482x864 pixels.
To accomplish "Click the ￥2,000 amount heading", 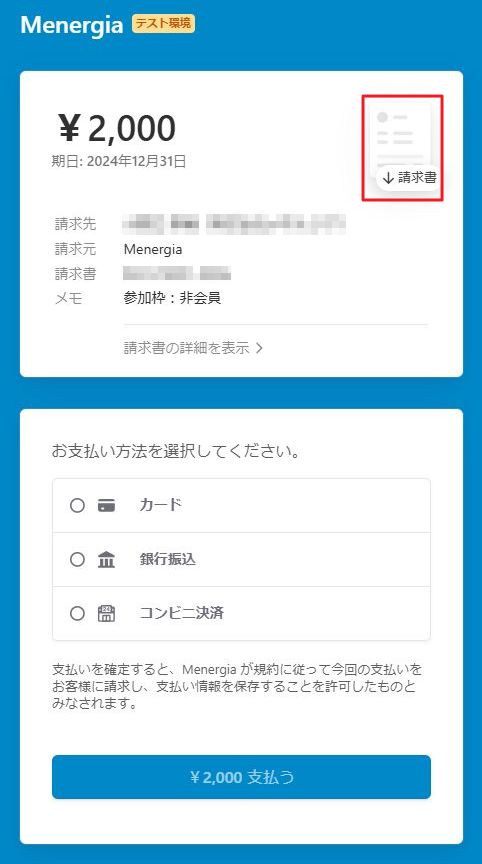I will (x=117, y=128).
